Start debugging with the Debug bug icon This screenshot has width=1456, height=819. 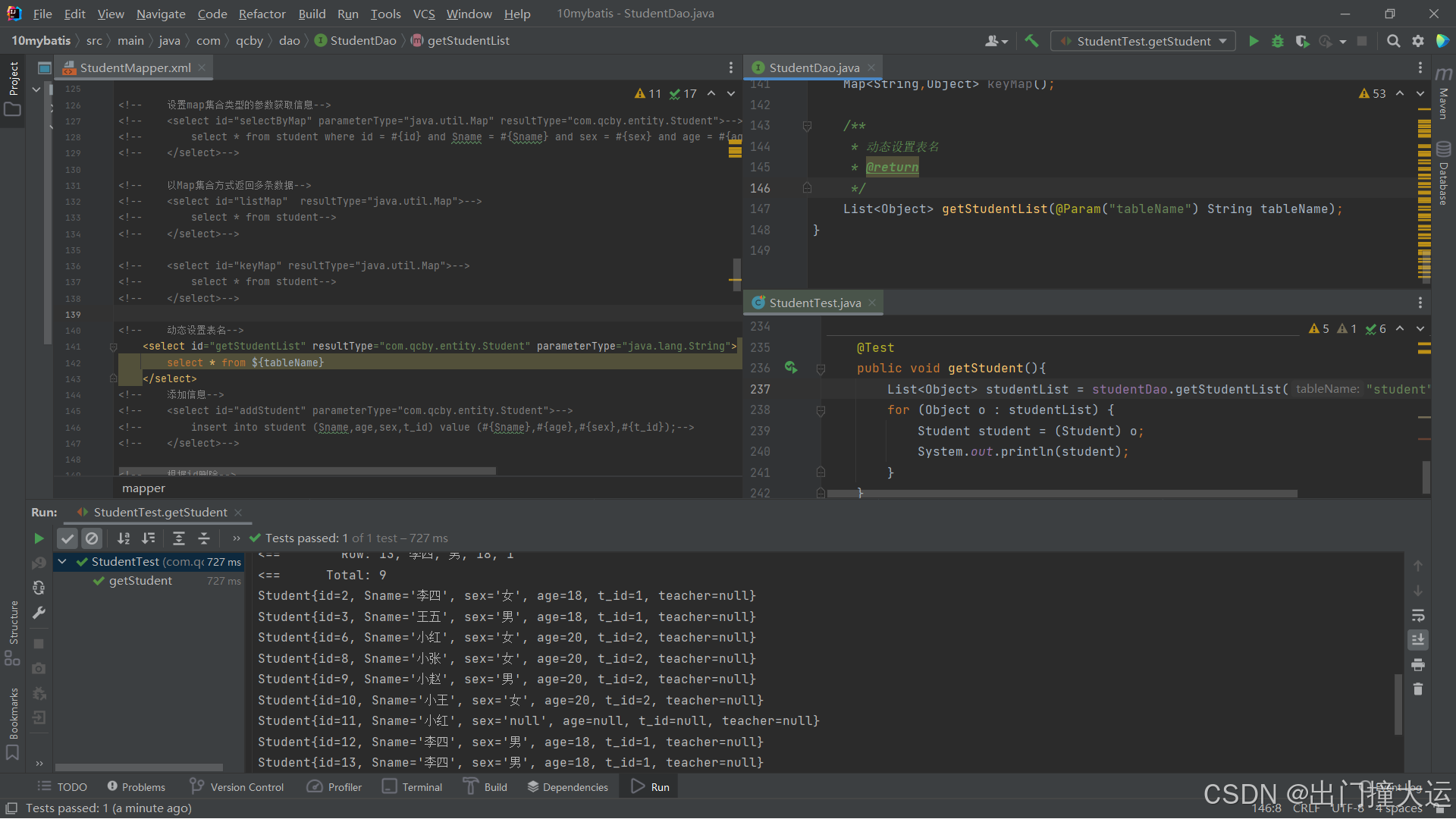pyautogui.click(x=1278, y=41)
